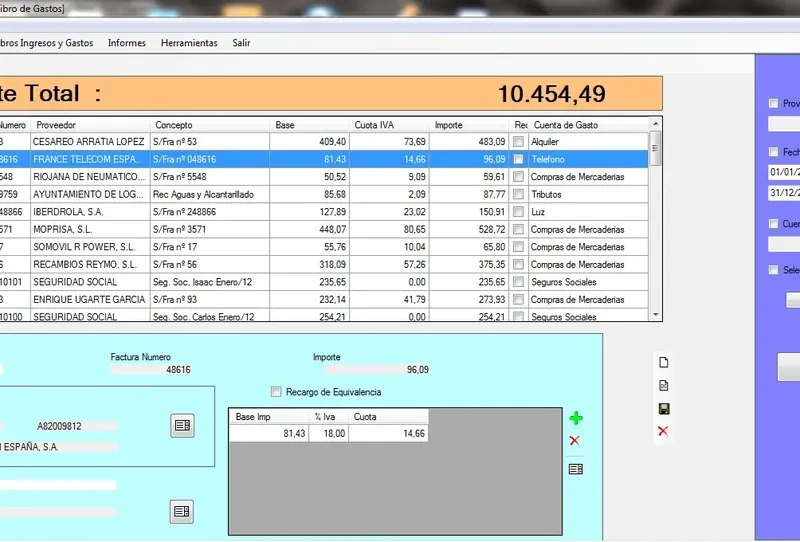Click the document edit icon below new
This screenshot has height=542, width=800.
point(663,385)
